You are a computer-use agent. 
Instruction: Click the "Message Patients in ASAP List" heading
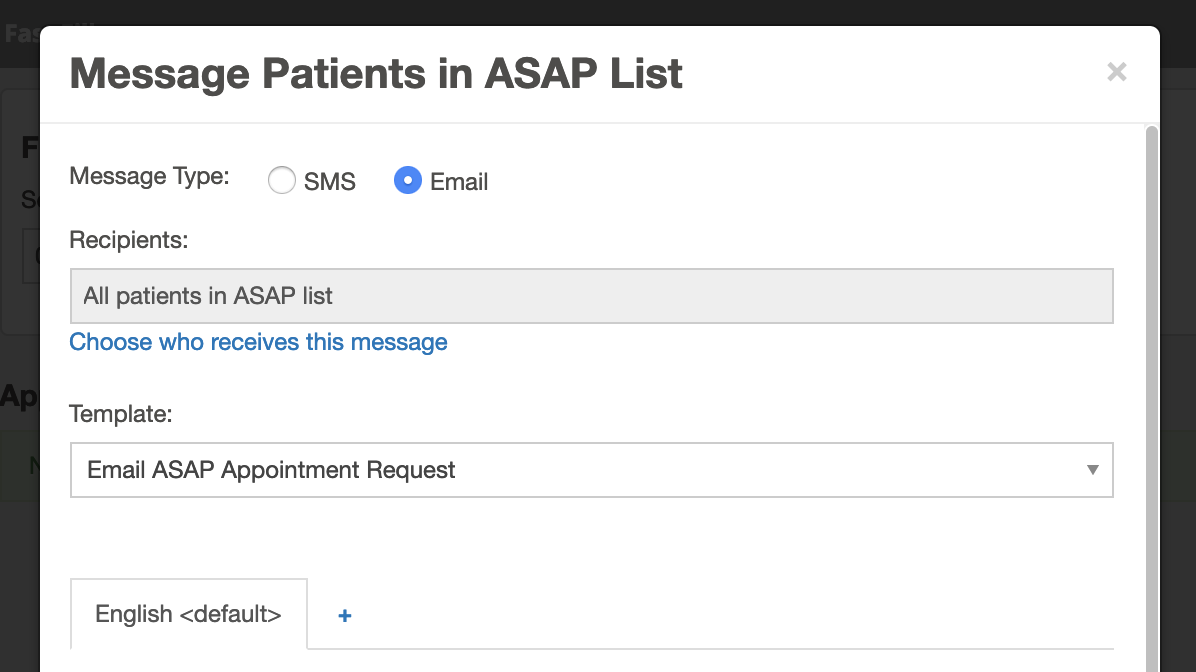[x=376, y=74]
